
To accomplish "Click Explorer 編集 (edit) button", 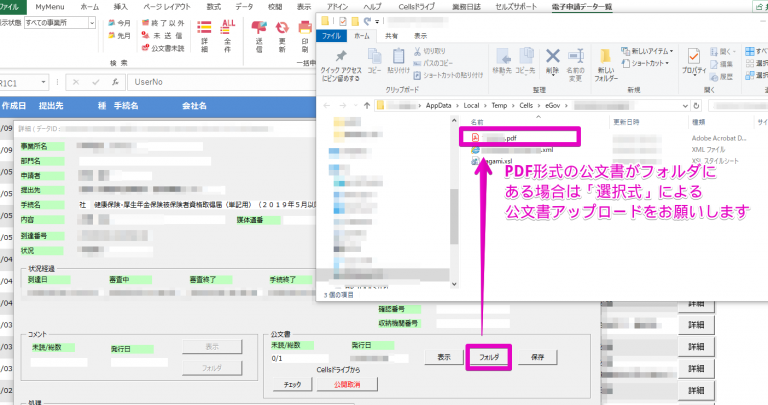I will (721, 64).
